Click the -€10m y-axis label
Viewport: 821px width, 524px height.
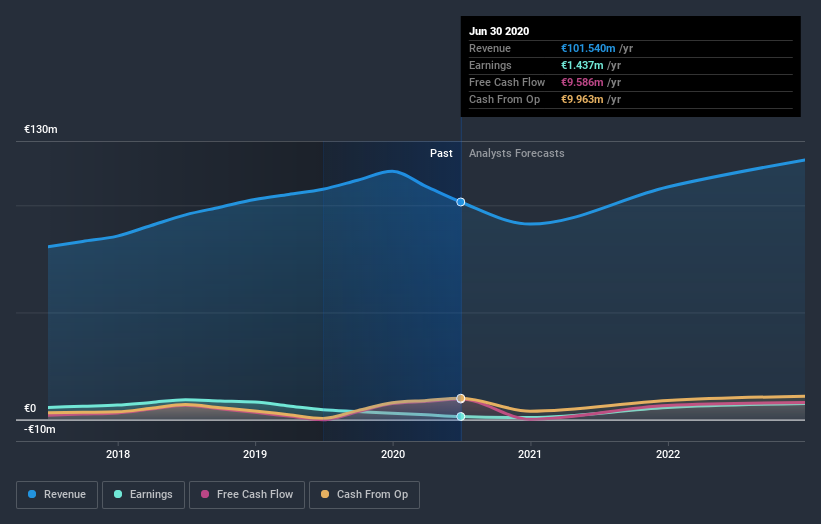(x=40, y=429)
